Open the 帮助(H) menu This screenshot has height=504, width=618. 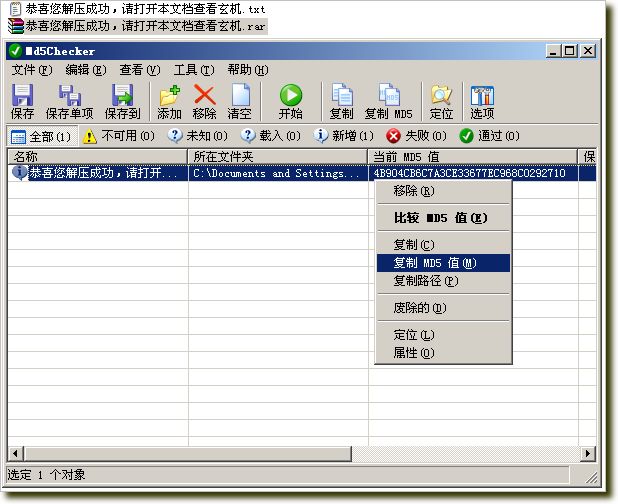coord(248,70)
